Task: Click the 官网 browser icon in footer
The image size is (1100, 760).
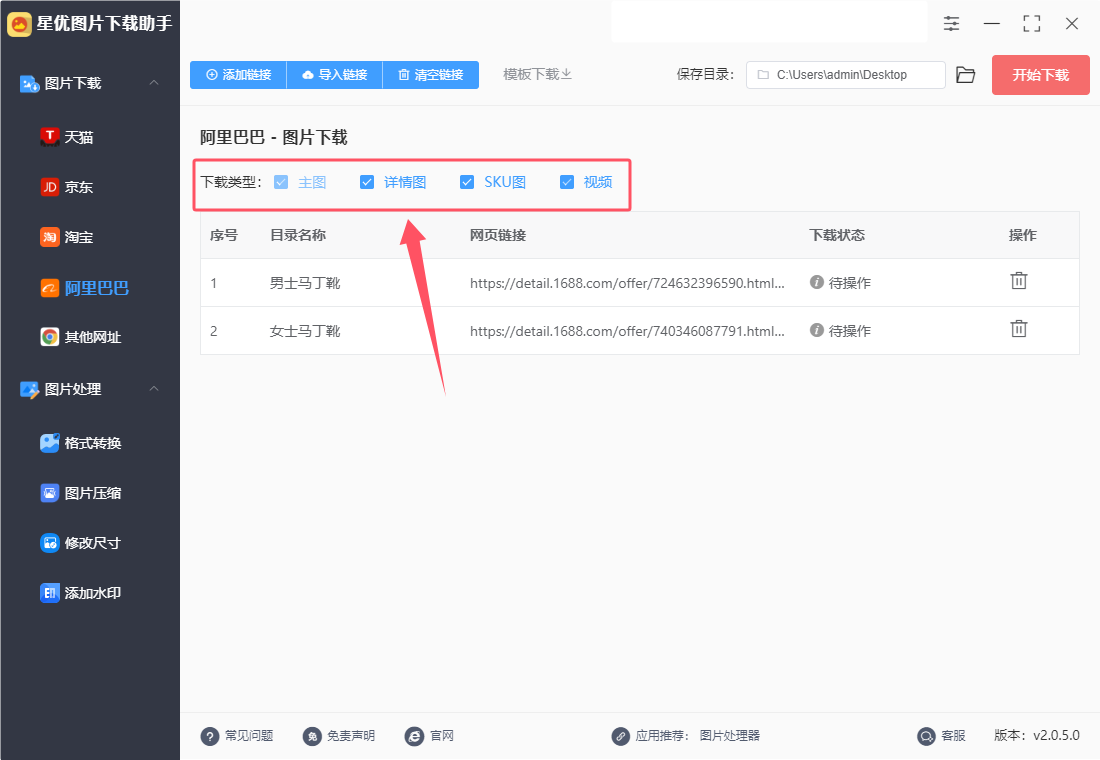Action: (x=415, y=736)
